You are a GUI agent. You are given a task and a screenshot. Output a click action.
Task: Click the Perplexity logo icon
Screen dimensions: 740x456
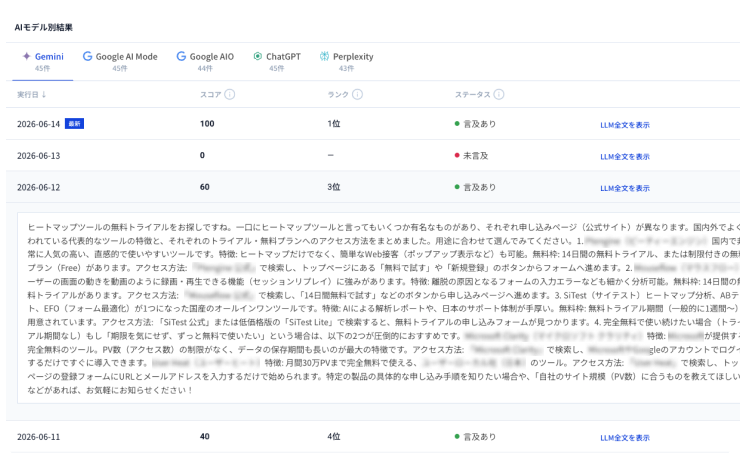pyautogui.click(x=324, y=56)
